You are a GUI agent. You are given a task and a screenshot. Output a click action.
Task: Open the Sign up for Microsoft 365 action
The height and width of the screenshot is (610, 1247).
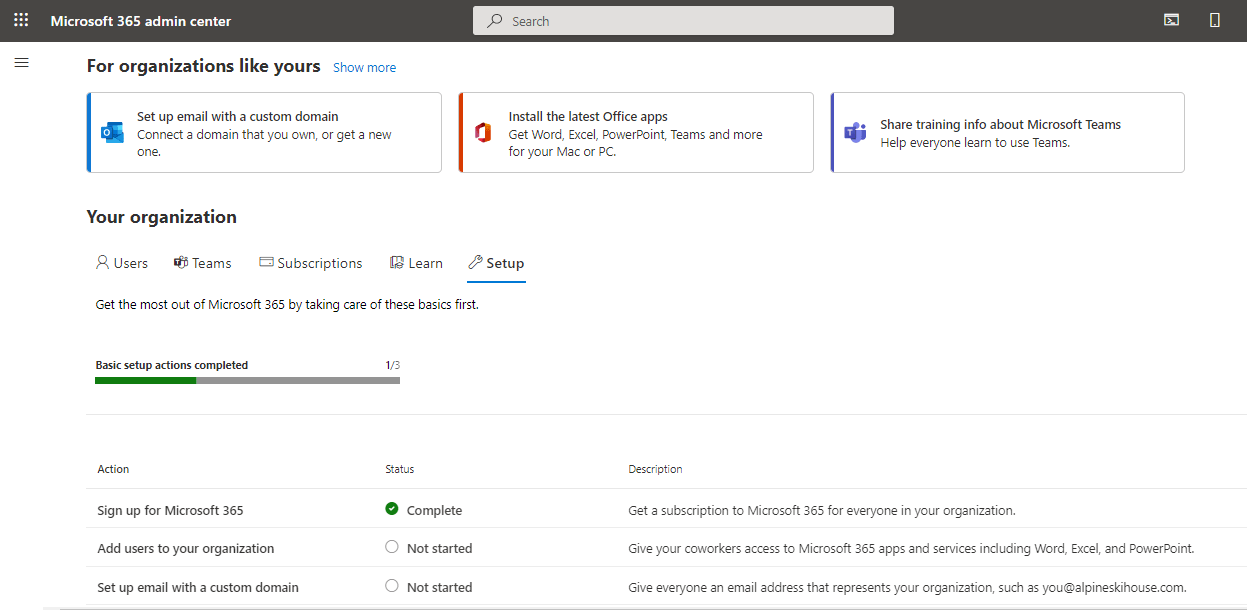tap(170, 510)
